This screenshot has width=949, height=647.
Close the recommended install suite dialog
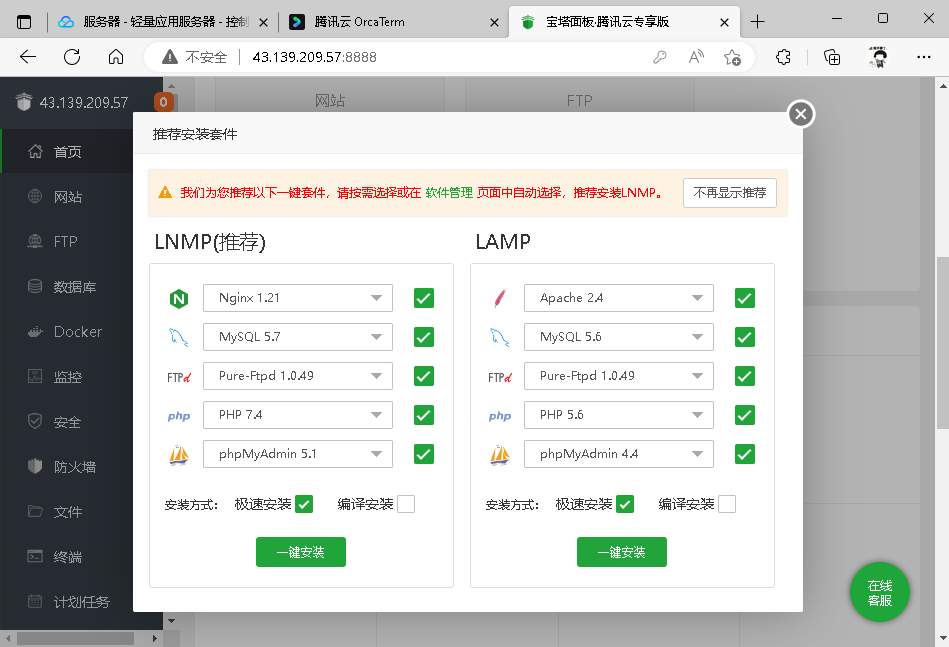801,114
